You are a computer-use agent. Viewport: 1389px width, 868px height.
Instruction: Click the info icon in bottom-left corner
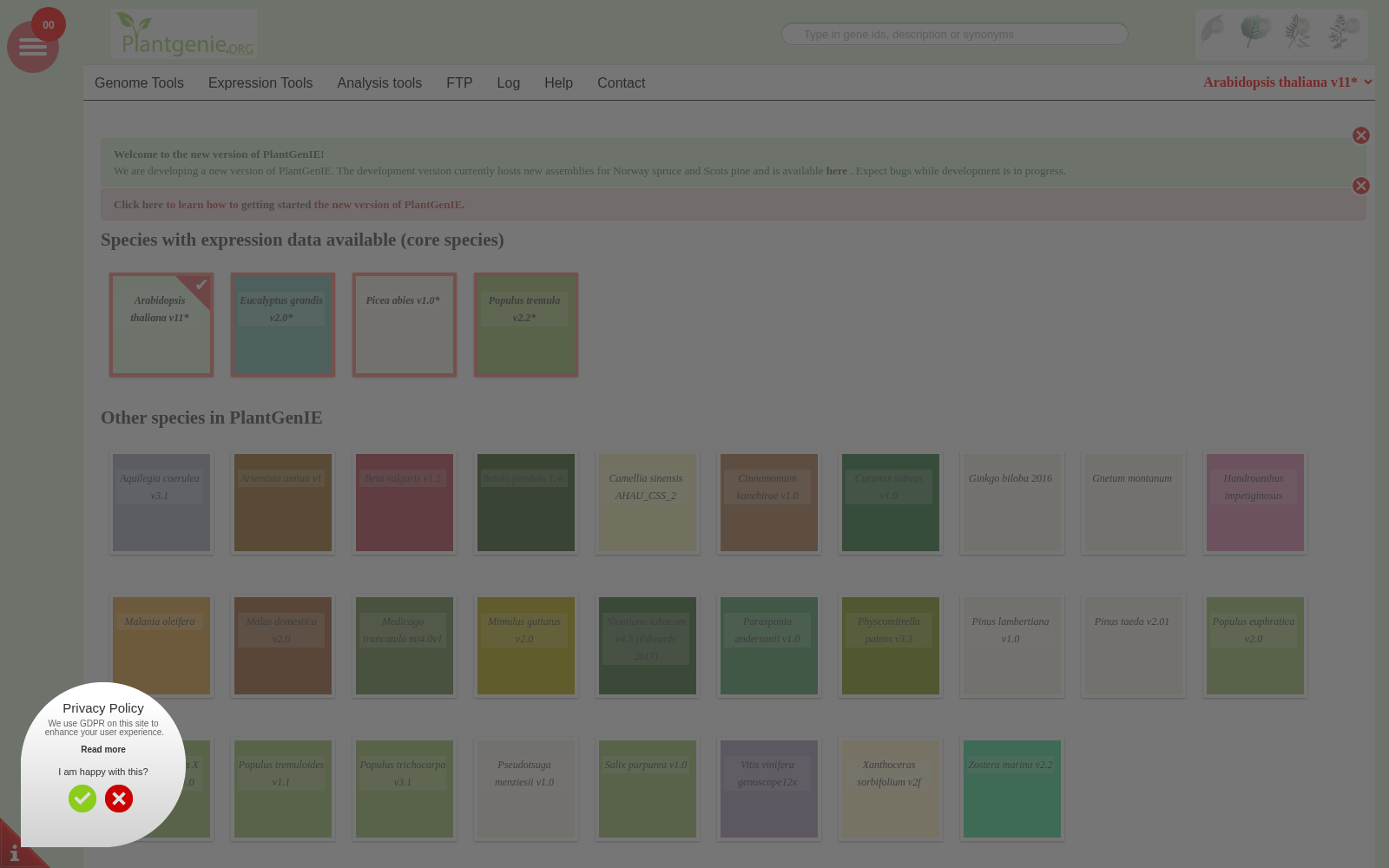(14, 852)
